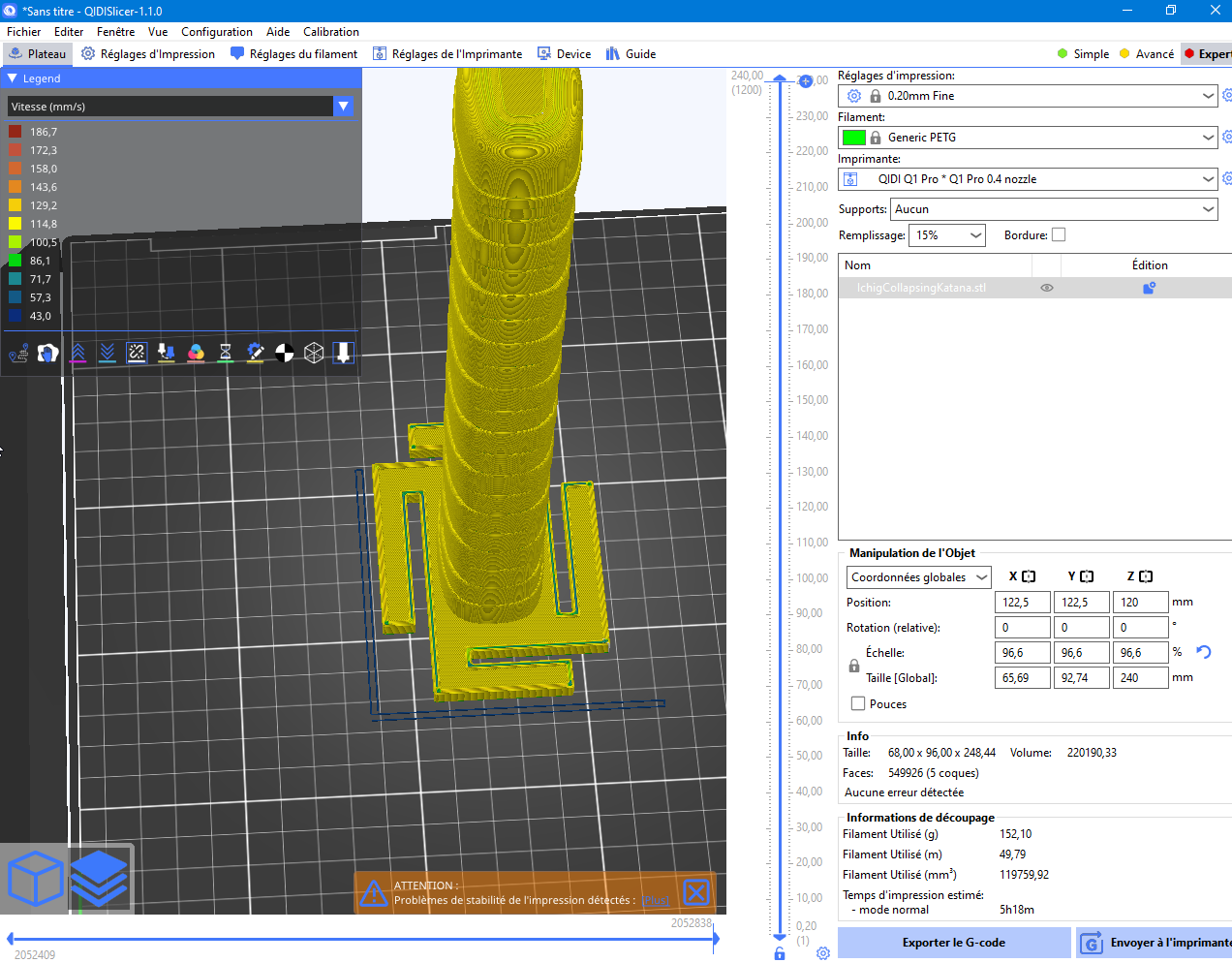Click Exporter le G-code button

[953, 943]
